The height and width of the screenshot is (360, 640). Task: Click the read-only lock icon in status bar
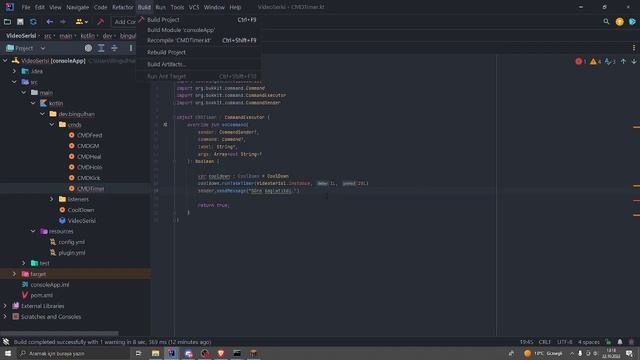[608, 342]
